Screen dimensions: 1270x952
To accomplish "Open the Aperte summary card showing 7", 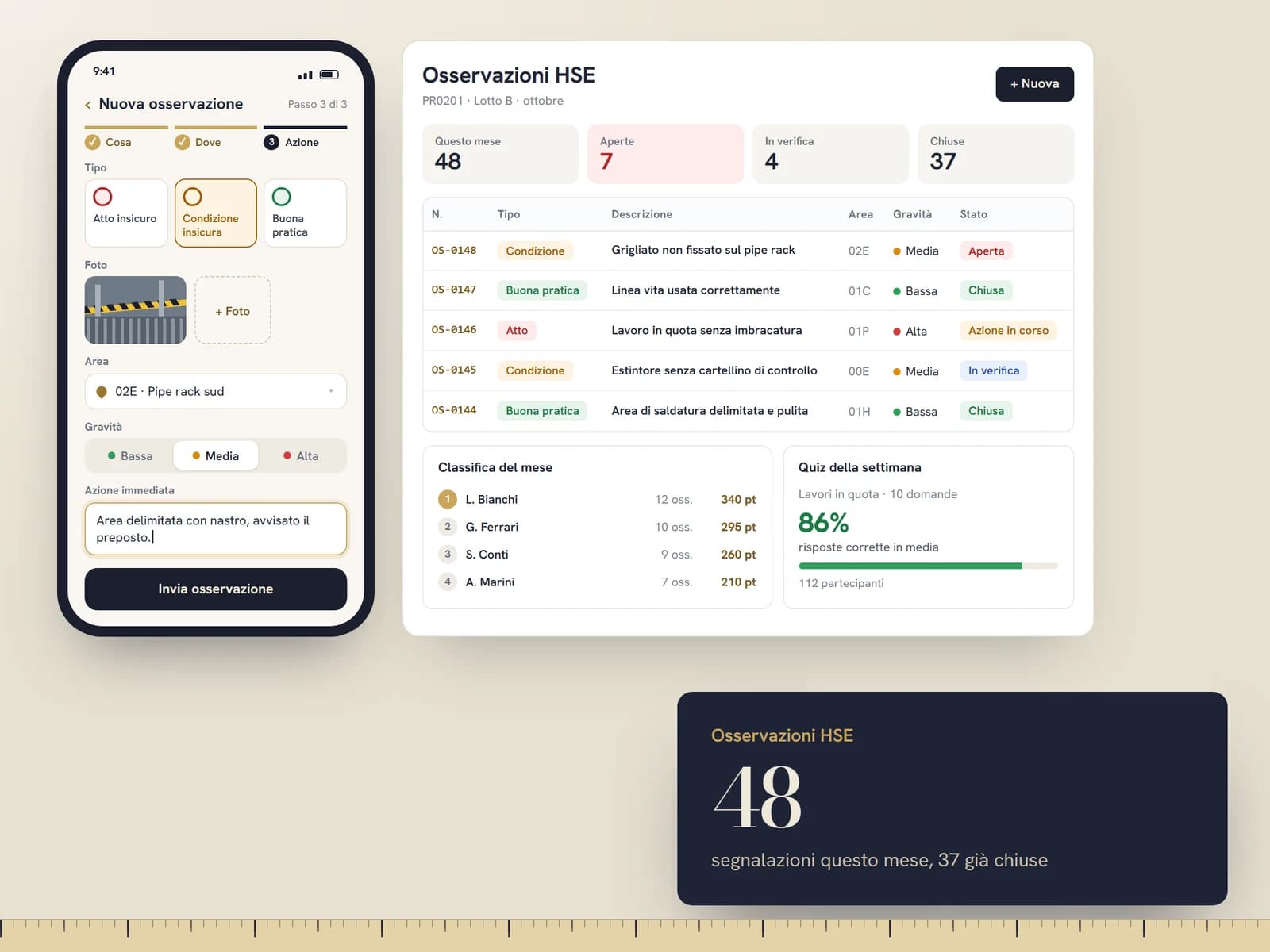I will (x=665, y=154).
